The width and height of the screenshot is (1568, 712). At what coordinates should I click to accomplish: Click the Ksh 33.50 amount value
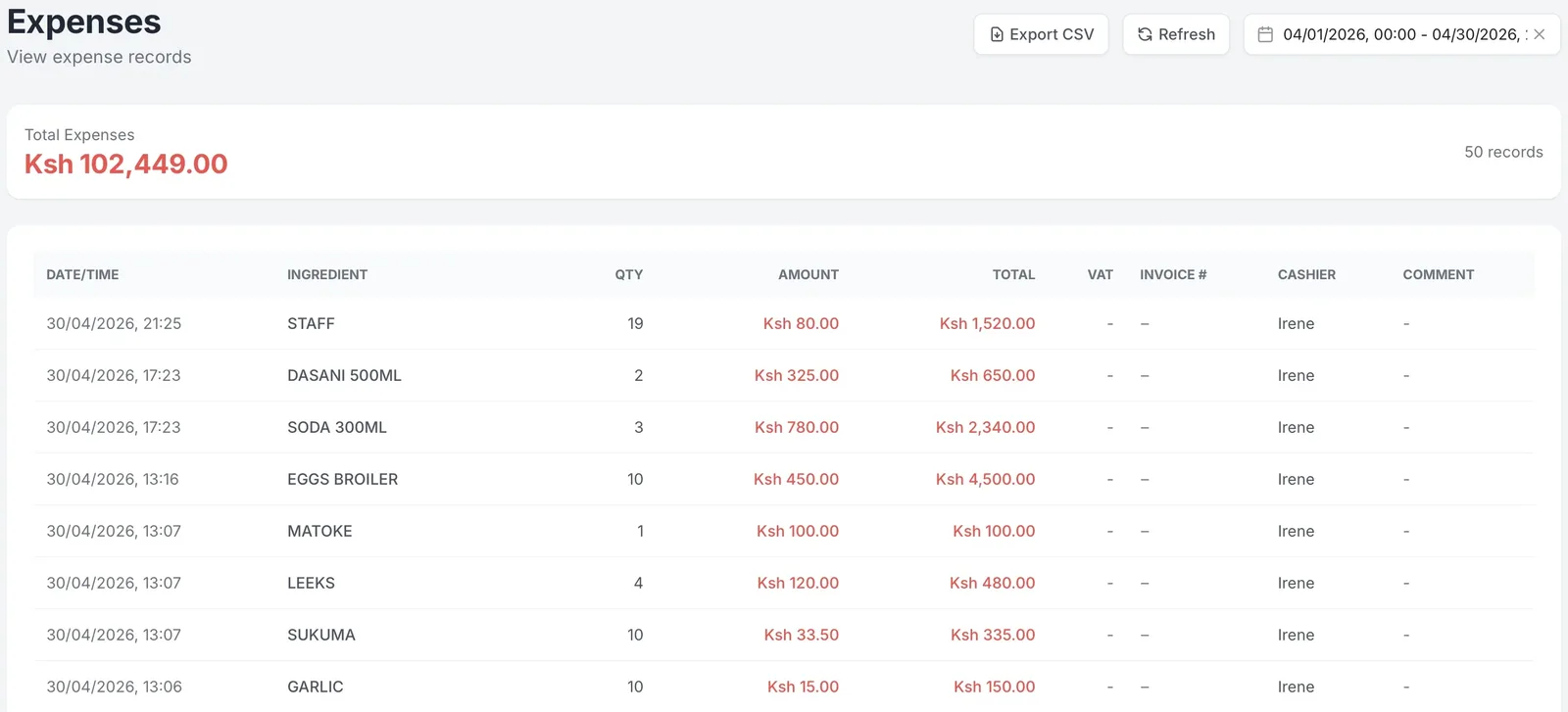click(802, 635)
